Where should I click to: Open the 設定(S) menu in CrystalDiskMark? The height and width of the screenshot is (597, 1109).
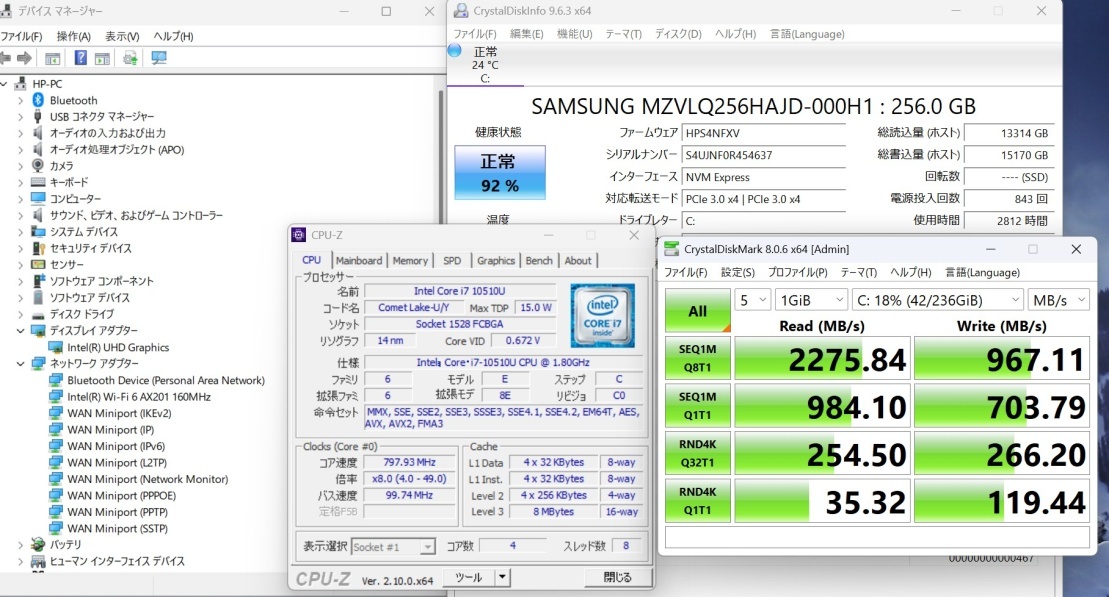click(x=738, y=272)
